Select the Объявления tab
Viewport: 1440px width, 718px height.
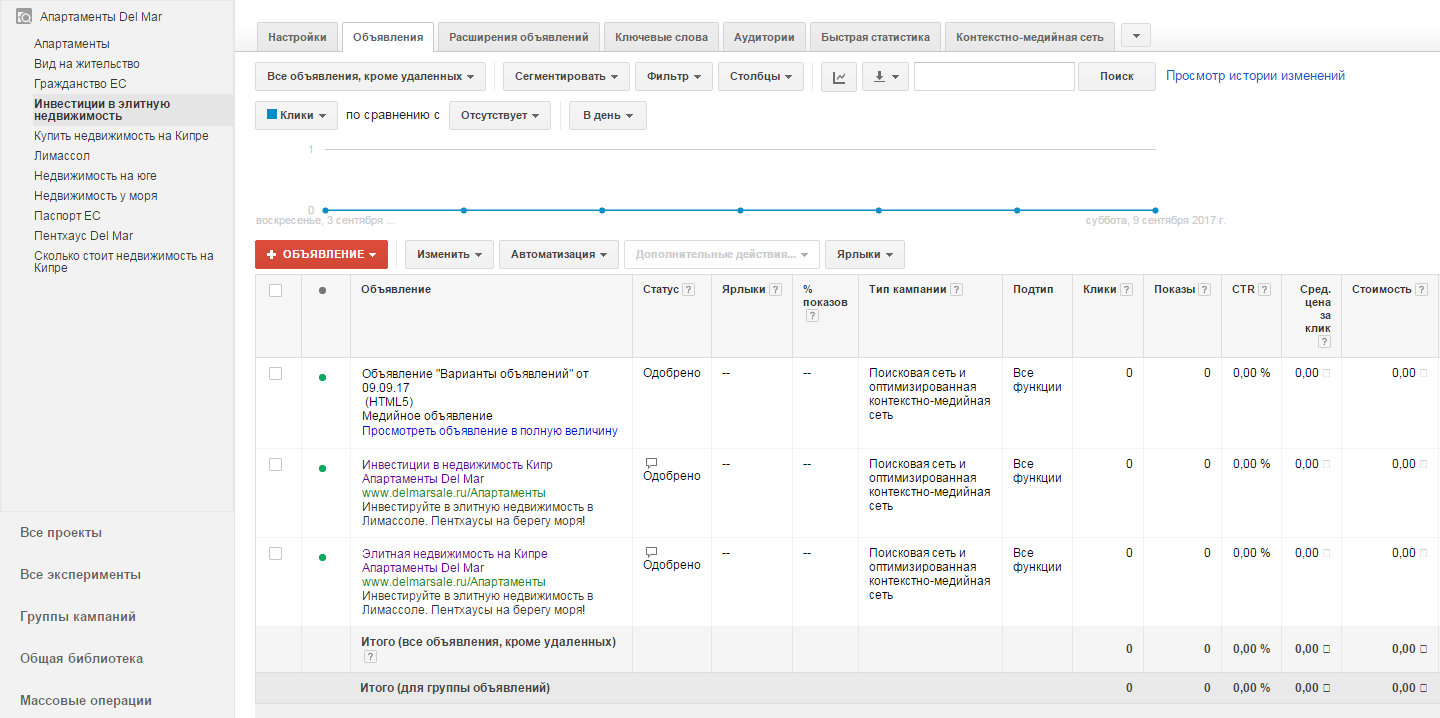click(x=388, y=37)
